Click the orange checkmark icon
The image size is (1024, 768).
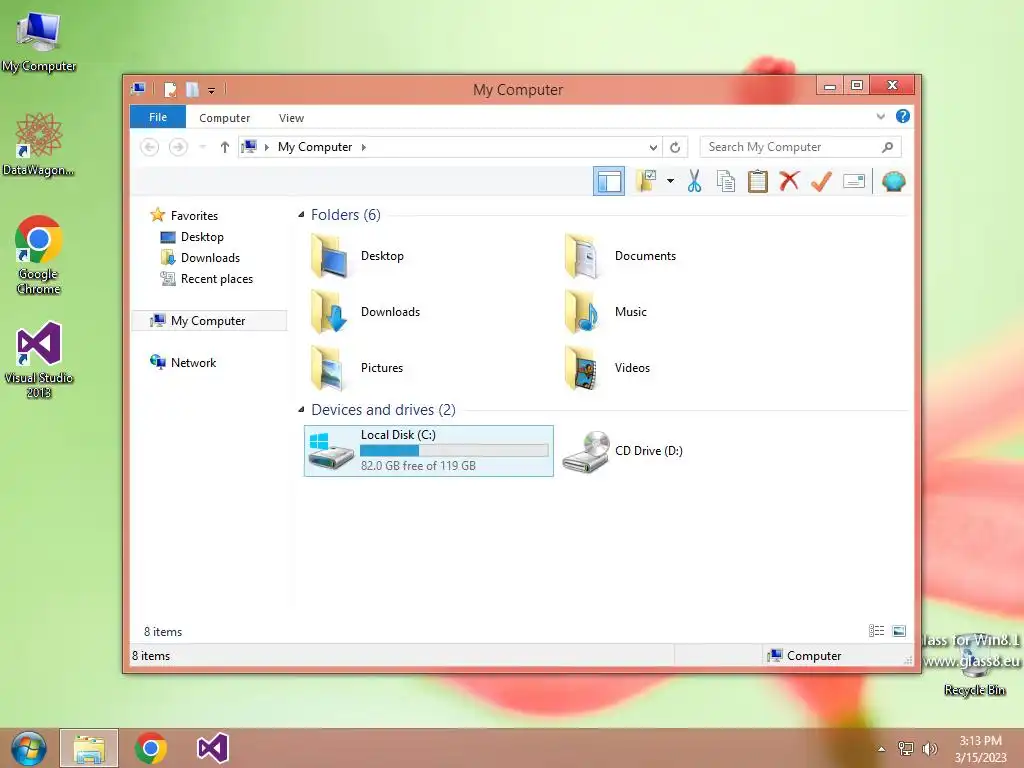pyautogui.click(x=821, y=181)
